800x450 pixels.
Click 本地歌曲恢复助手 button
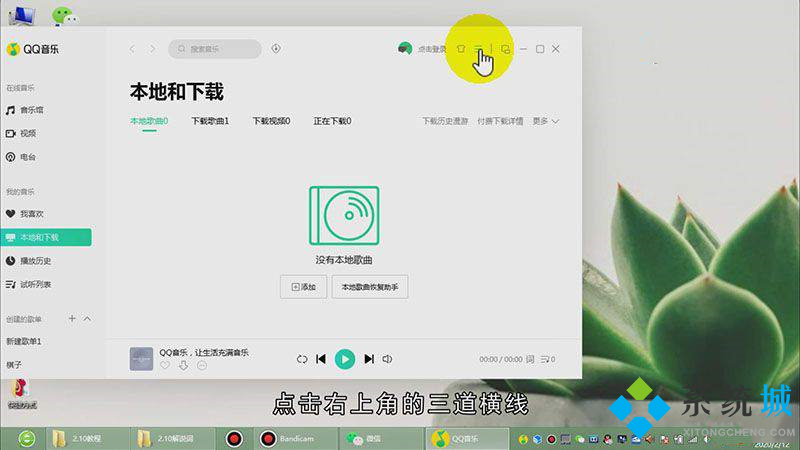(370, 287)
